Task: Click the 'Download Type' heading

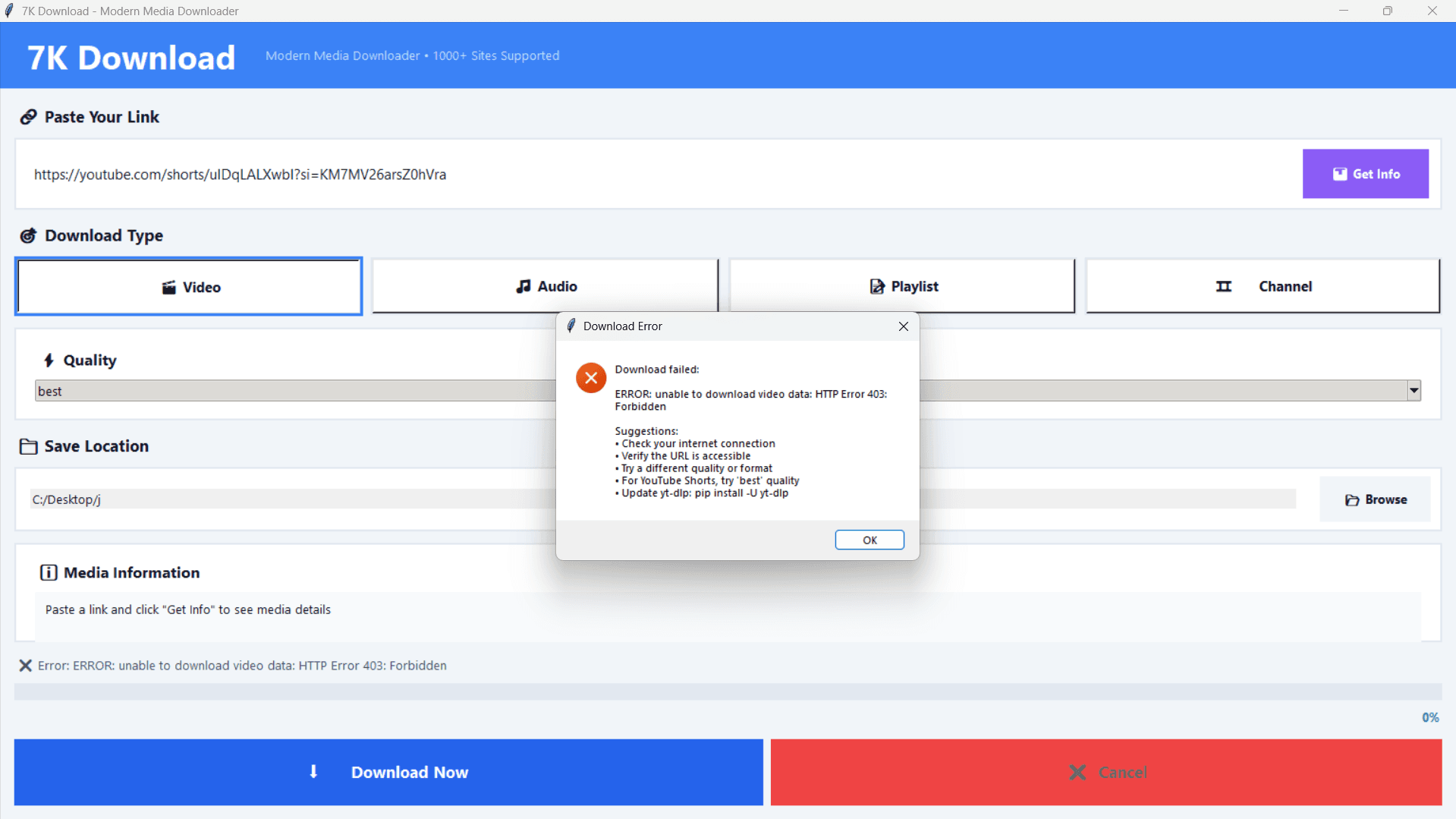Action: (104, 235)
